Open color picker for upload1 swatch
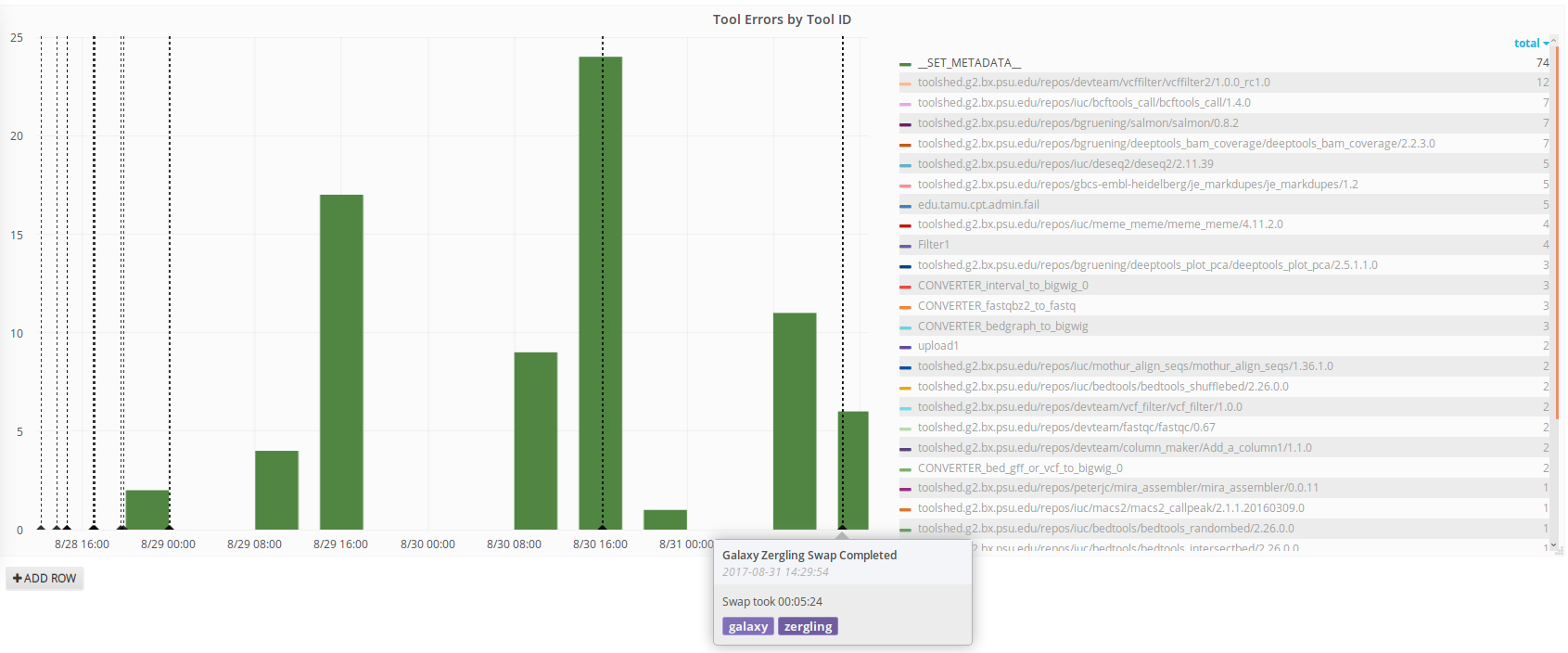Image resolution: width=1568 pixels, height=653 pixels. 905,347
